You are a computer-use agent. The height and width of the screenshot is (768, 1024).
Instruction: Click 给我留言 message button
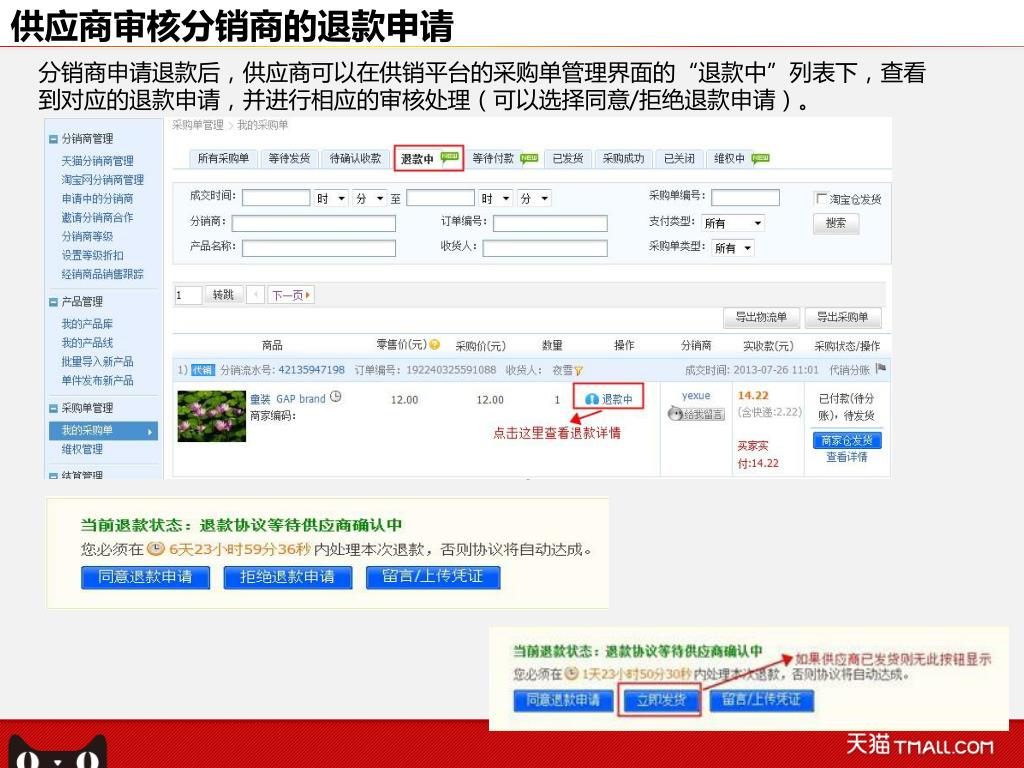coord(696,414)
